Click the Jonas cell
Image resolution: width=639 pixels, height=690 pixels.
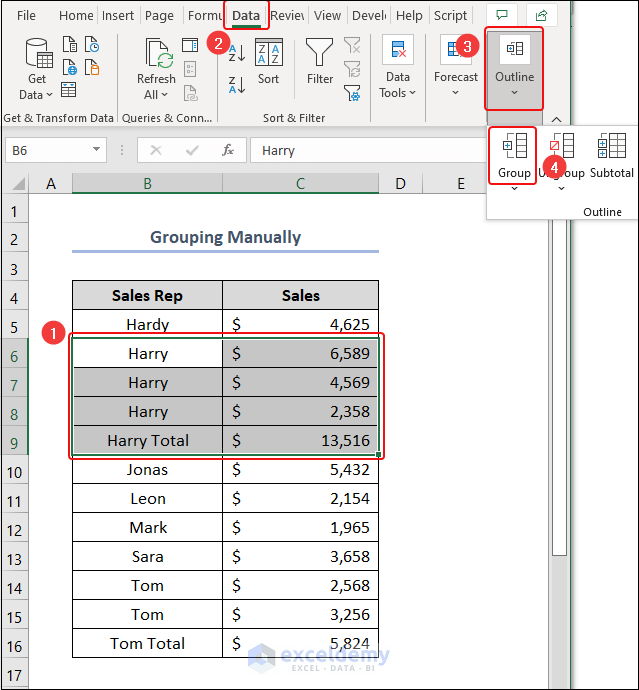pos(147,470)
